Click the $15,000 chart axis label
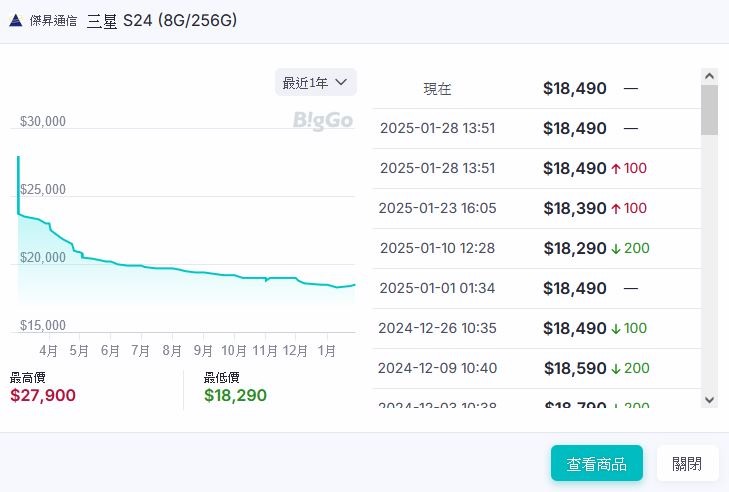The image size is (729, 492). pos(43,325)
